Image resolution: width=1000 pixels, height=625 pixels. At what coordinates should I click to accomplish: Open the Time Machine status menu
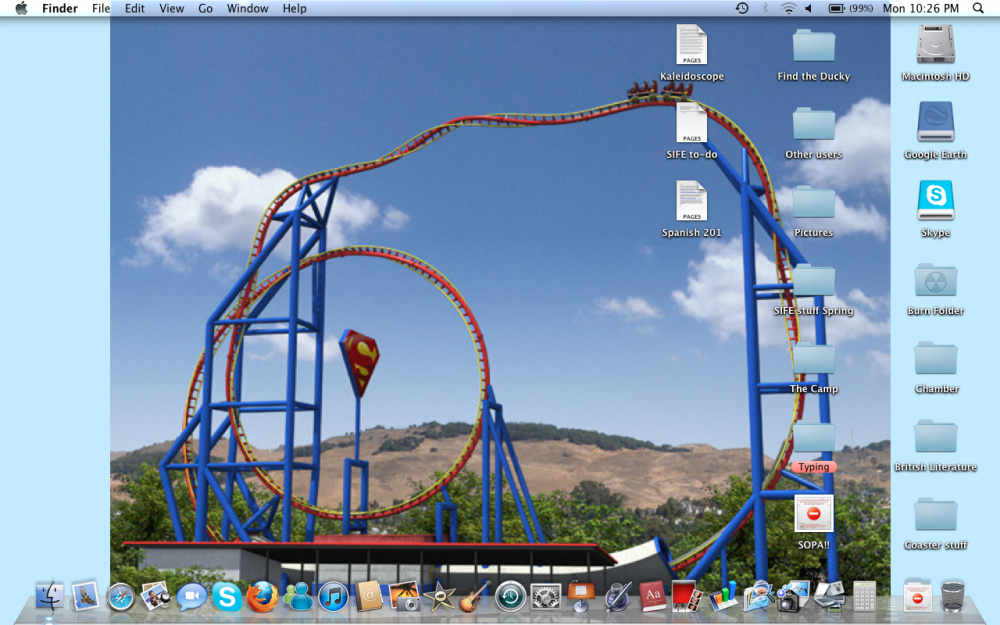point(742,8)
